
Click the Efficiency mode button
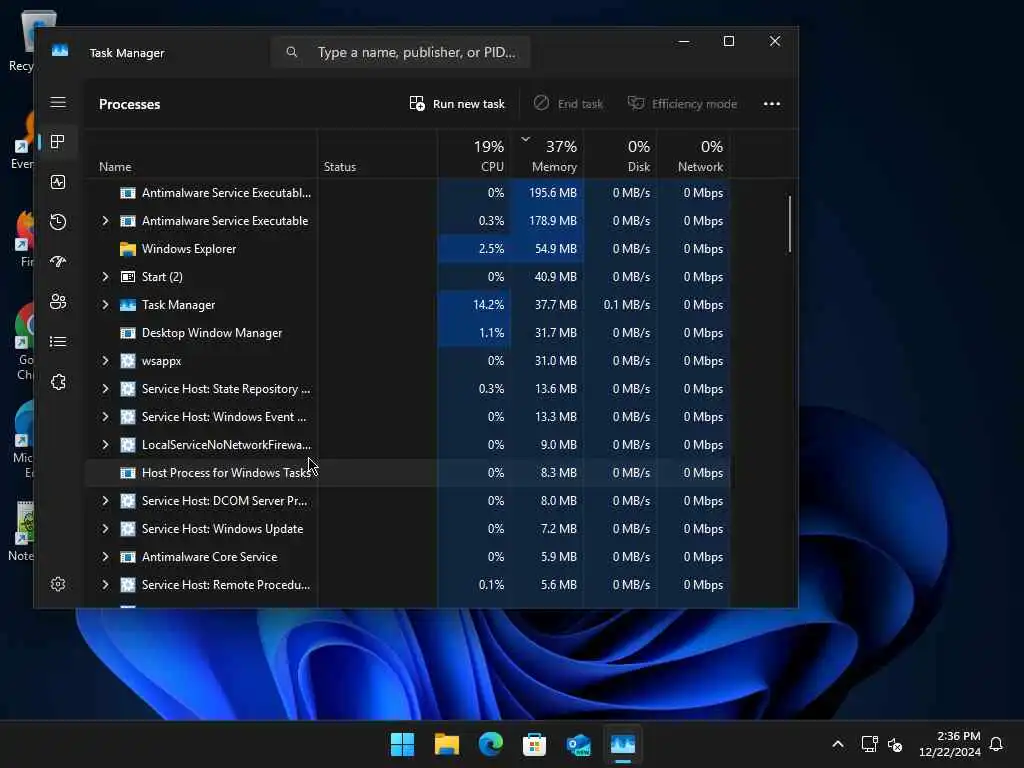682,104
